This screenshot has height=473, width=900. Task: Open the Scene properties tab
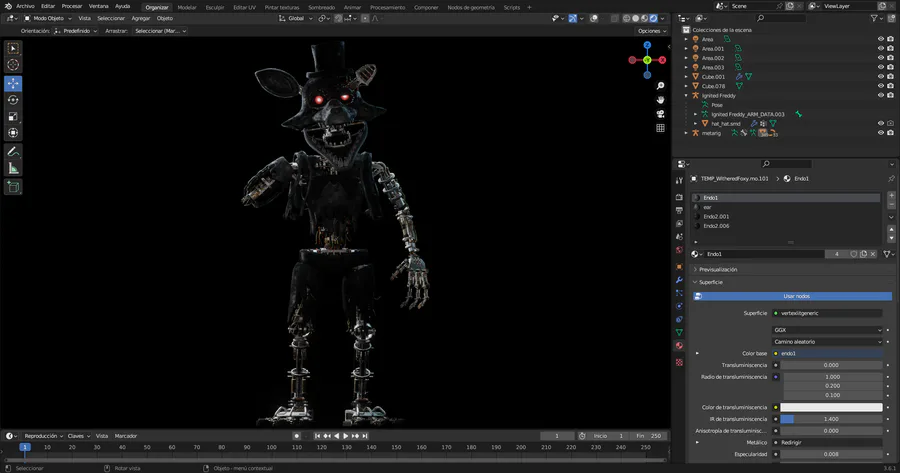pos(679,236)
